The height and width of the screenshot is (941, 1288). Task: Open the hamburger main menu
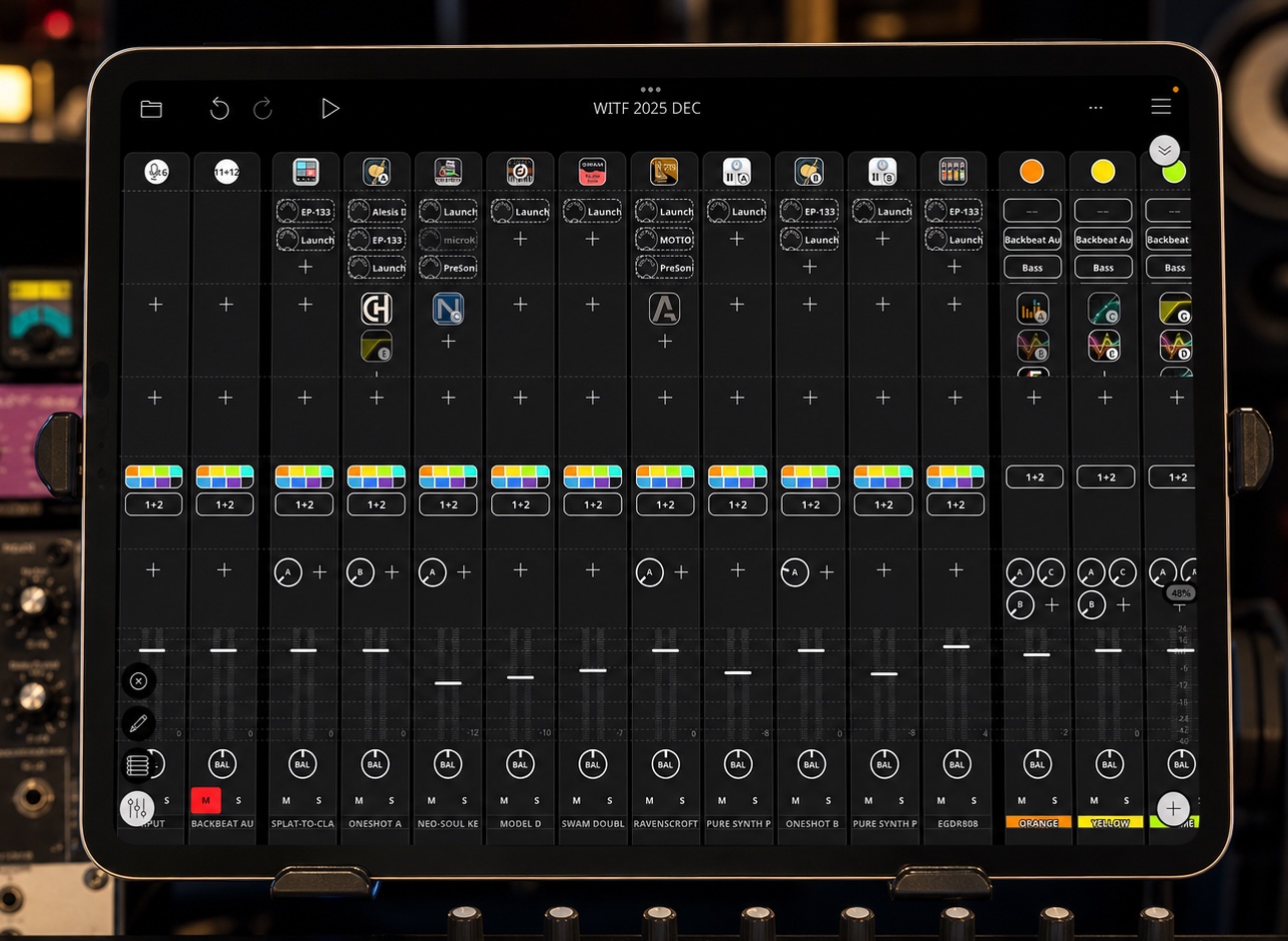click(1161, 106)
